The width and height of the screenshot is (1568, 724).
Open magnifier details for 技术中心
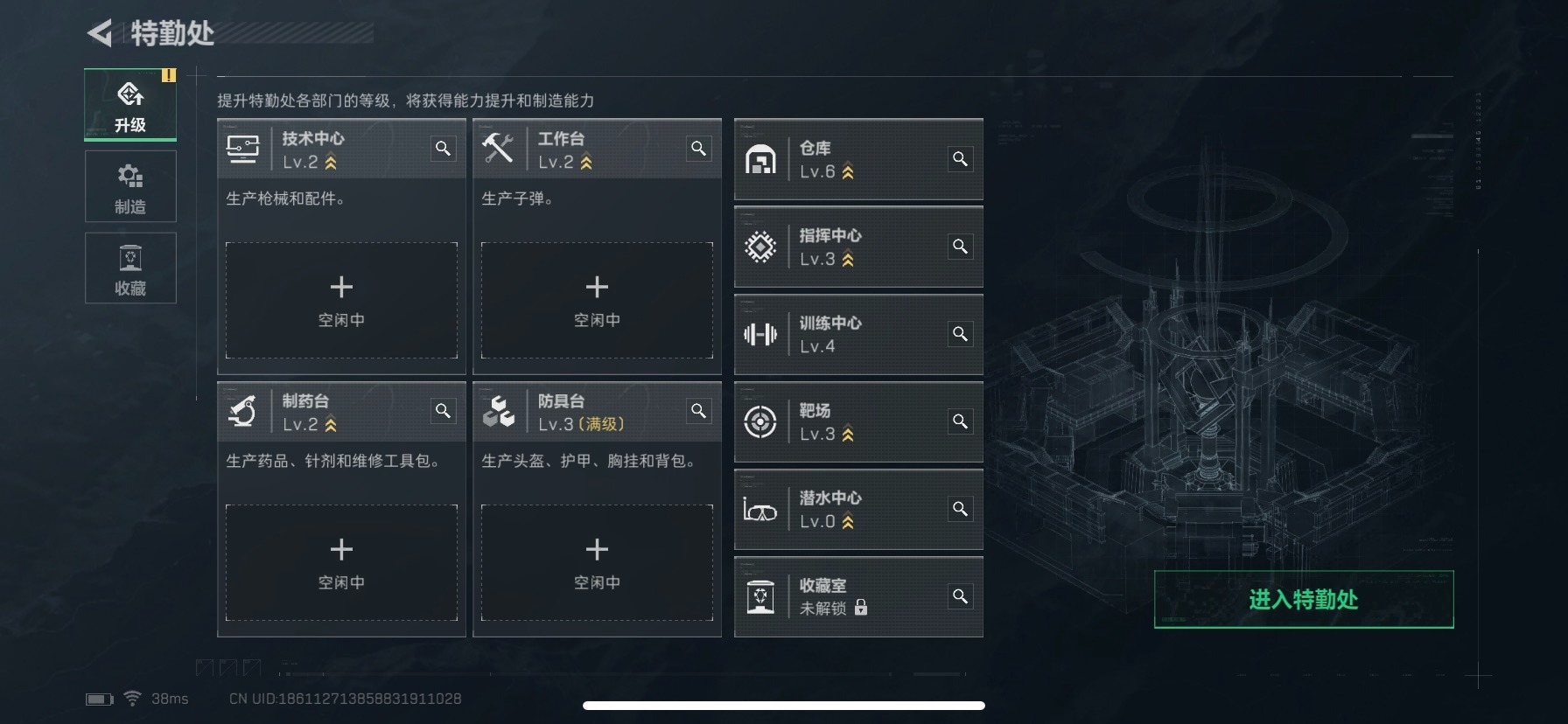pyautogui.click(x=444, y=149)
